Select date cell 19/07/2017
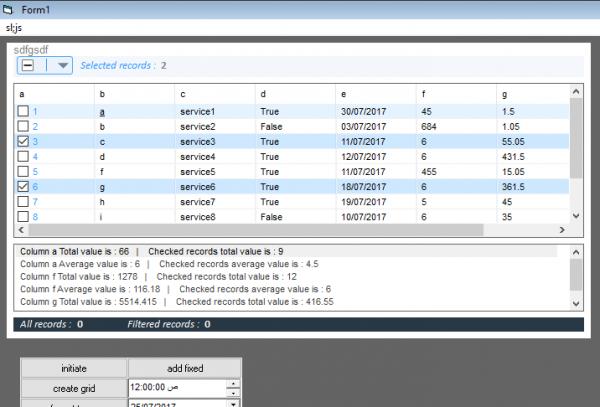Viewport: 600px width, 407px height. pyautogui.click(x=363, y=202)
